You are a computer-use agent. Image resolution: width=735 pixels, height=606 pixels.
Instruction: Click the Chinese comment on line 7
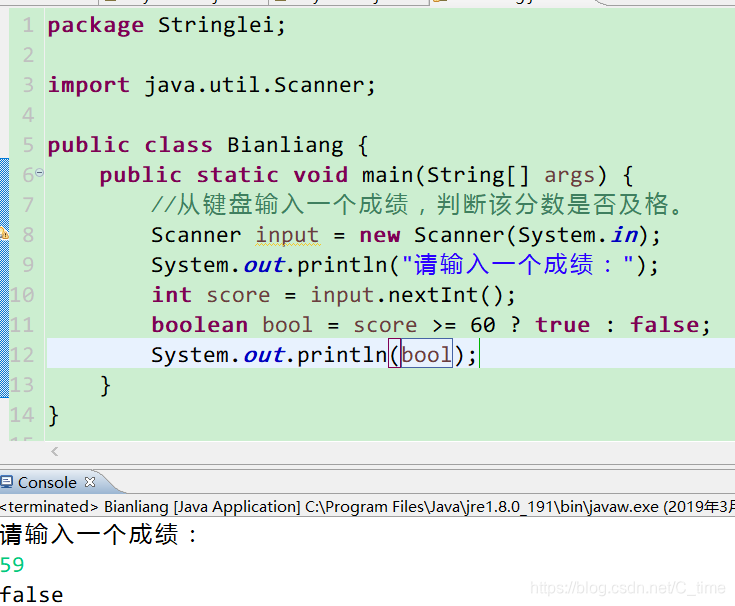(x=417, y=205)
